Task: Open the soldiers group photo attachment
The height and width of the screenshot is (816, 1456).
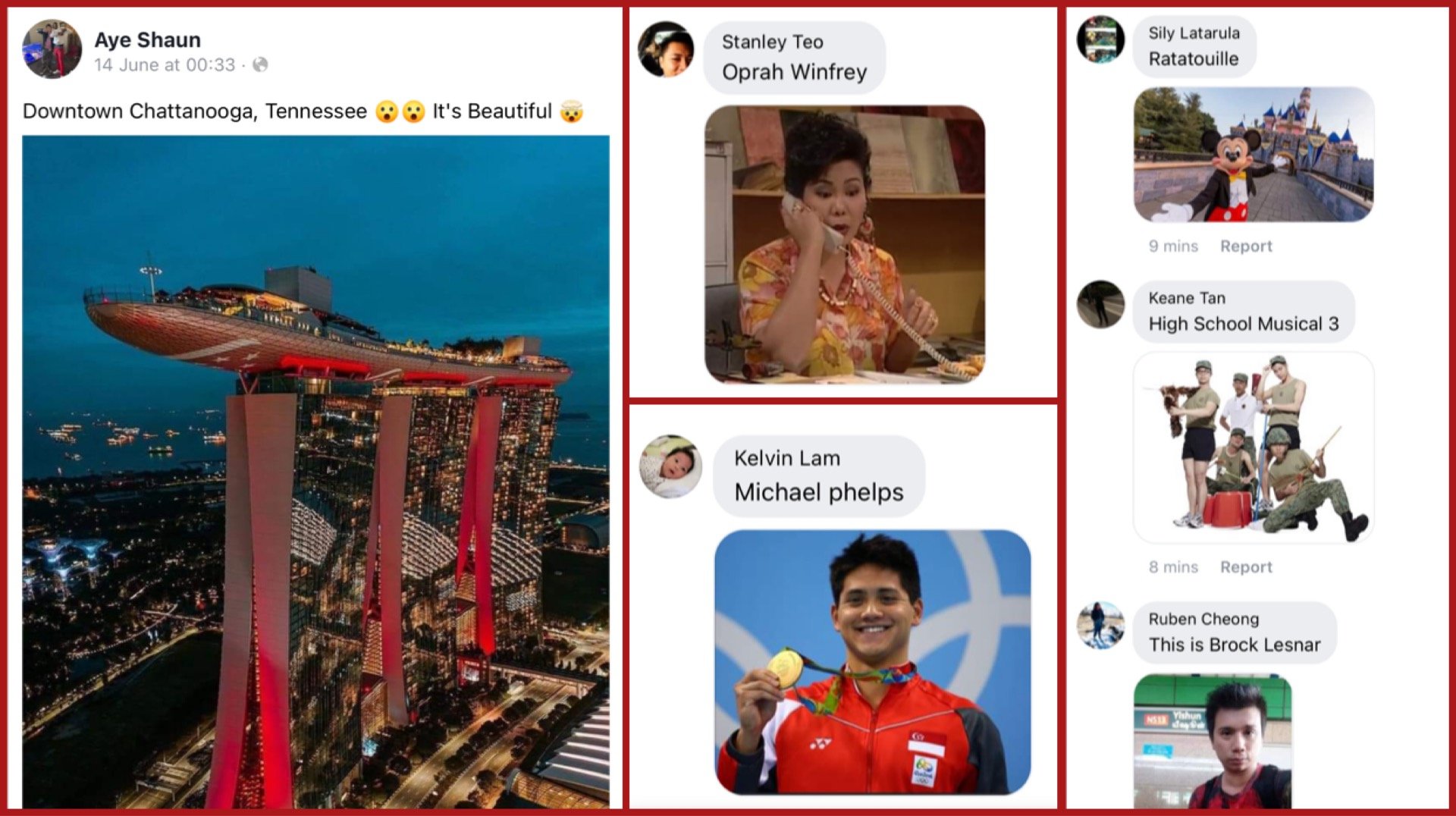Action: pyautogui.click(x=1254, y=447)
